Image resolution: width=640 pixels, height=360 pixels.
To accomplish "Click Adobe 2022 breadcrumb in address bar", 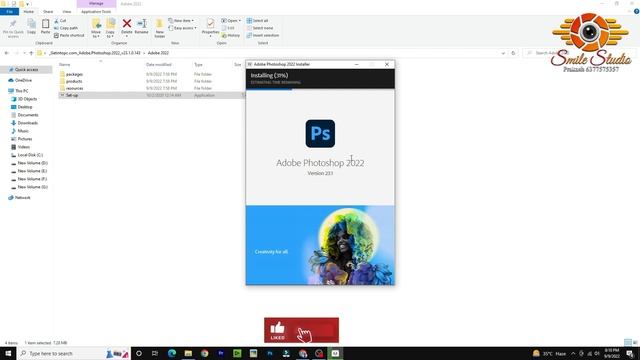I will 158,53.
